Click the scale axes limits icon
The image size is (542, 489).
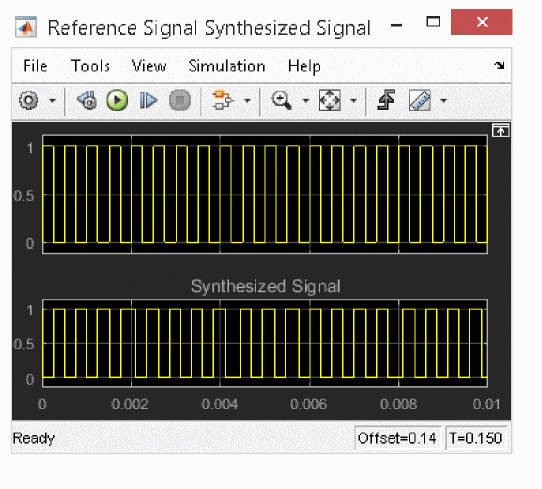point(329,101)
